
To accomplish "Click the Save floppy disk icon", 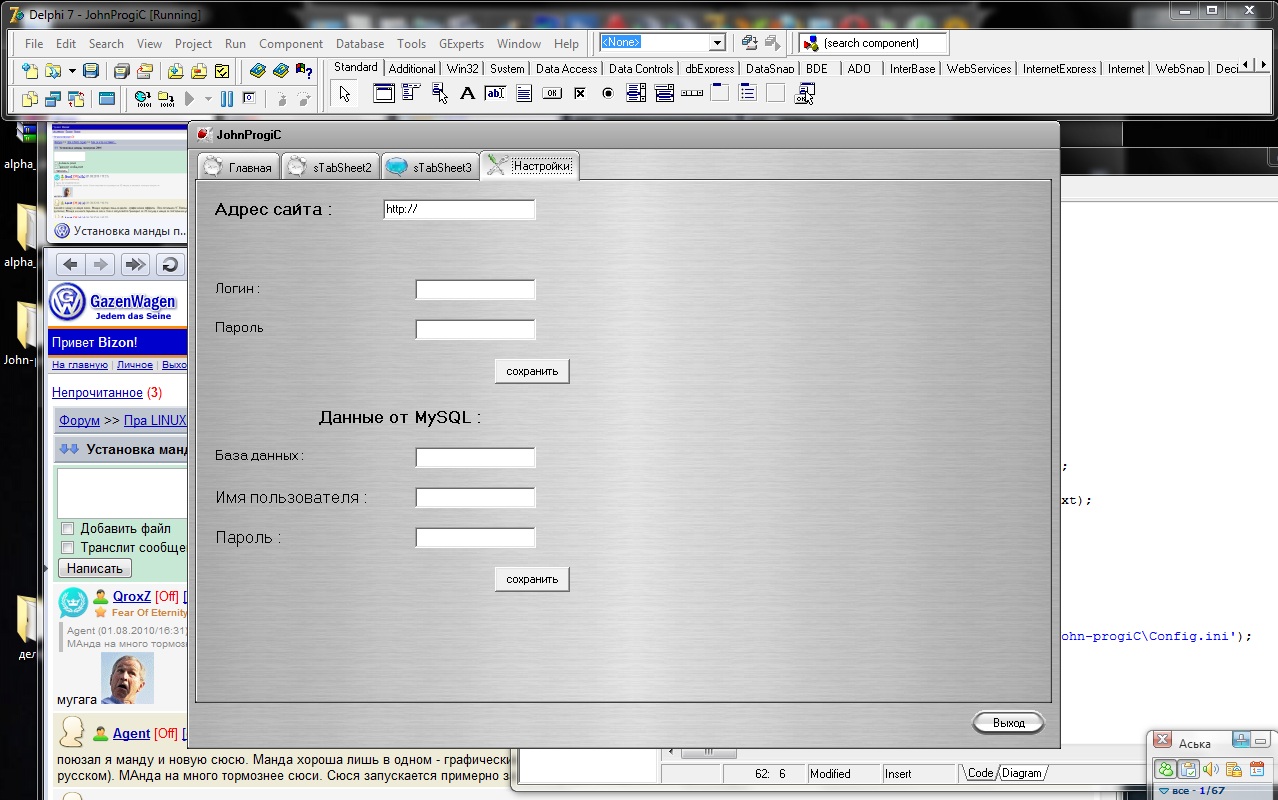I will click(x=91, y=71).
